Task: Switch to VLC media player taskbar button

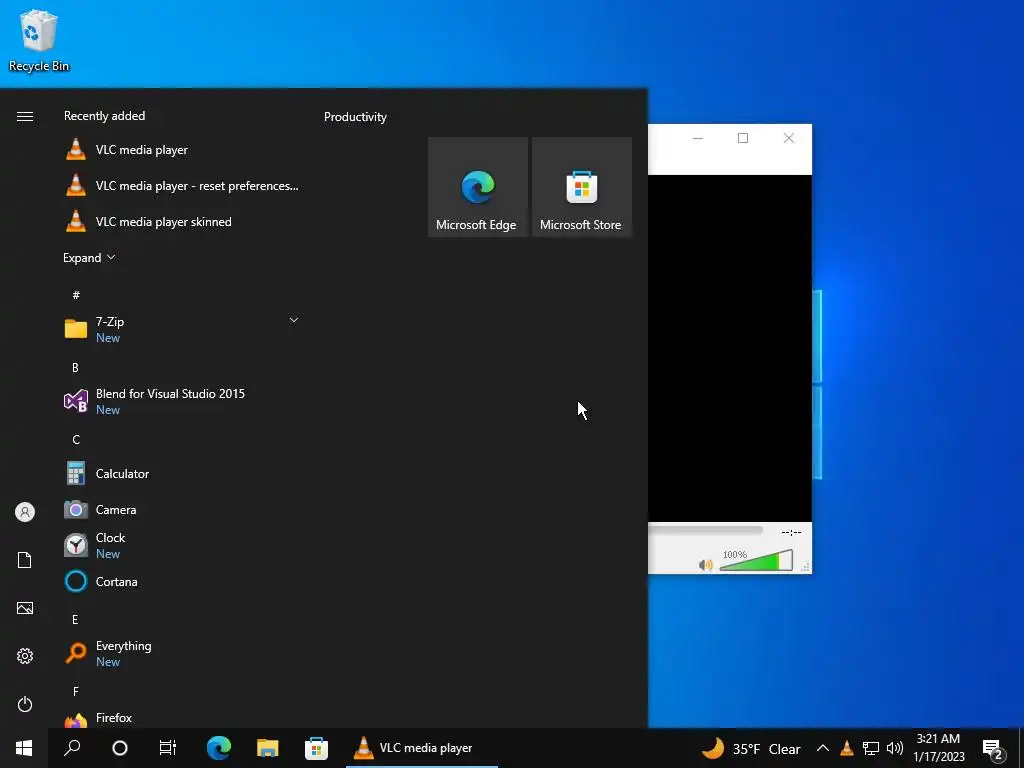Action: (x=422, y=748)
